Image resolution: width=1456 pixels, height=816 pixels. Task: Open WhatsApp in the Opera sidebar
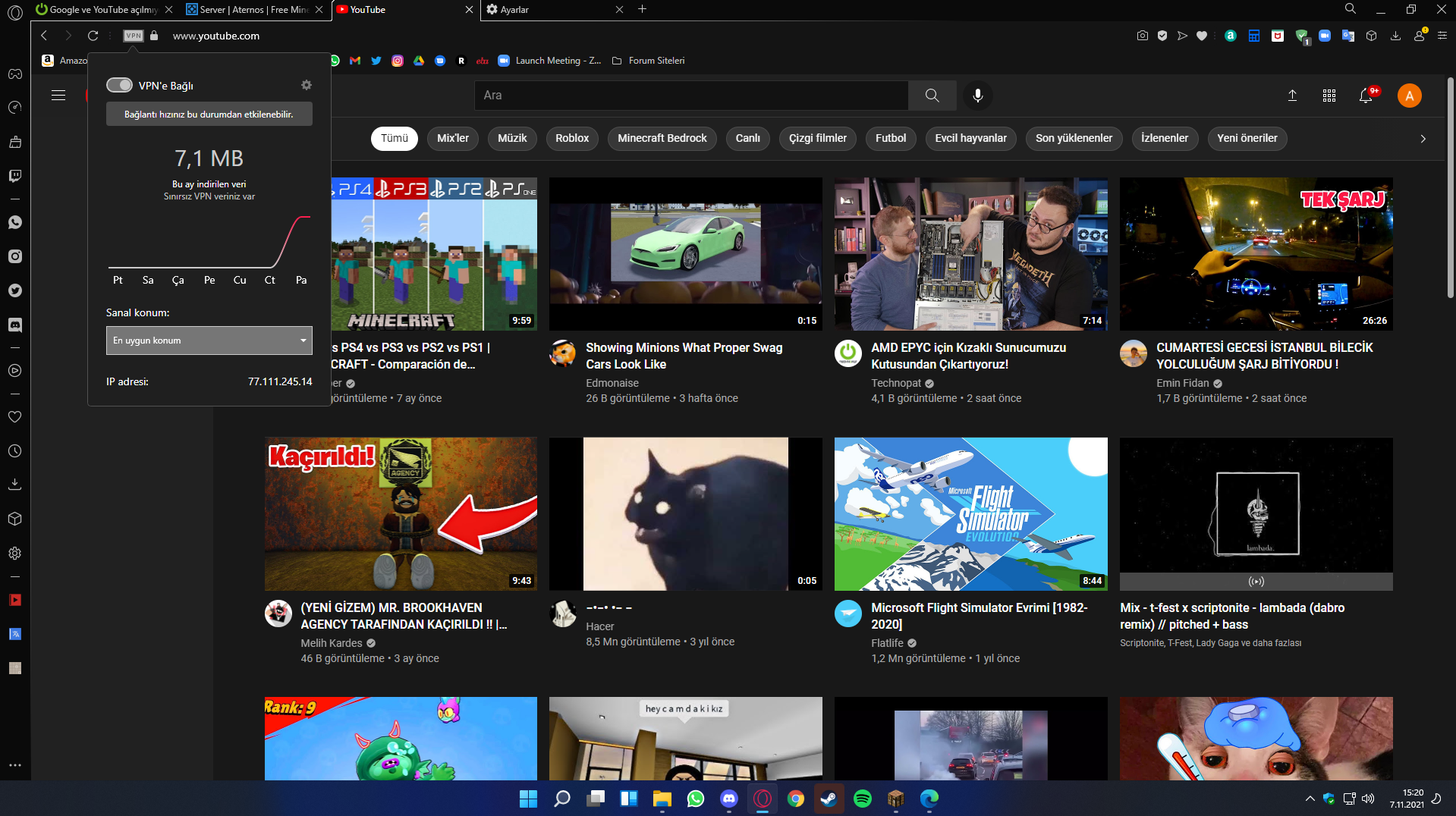(15, 222)
